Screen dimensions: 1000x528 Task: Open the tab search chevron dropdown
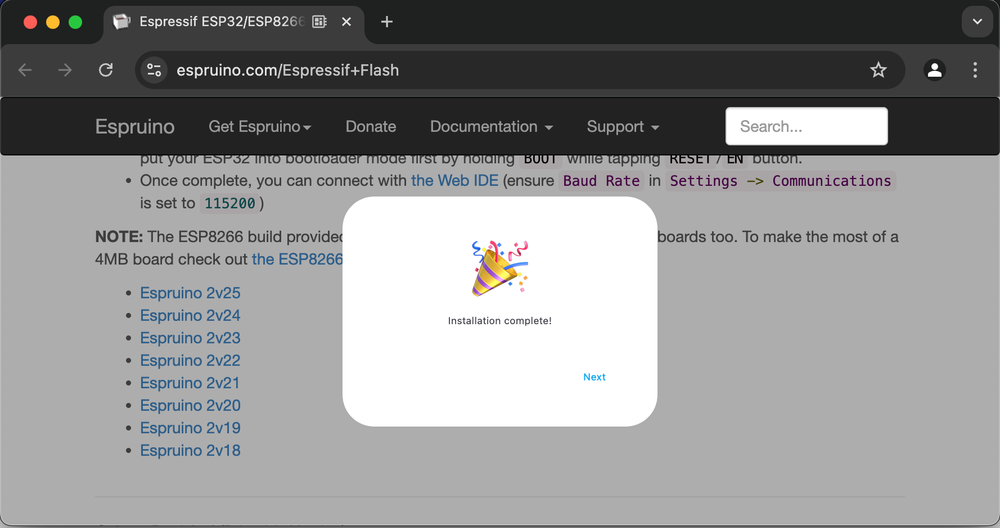click(977, 22)
